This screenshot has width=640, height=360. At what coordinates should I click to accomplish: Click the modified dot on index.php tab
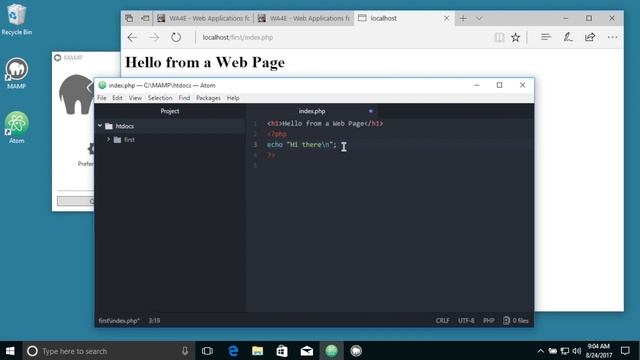[x=371, y=111]
